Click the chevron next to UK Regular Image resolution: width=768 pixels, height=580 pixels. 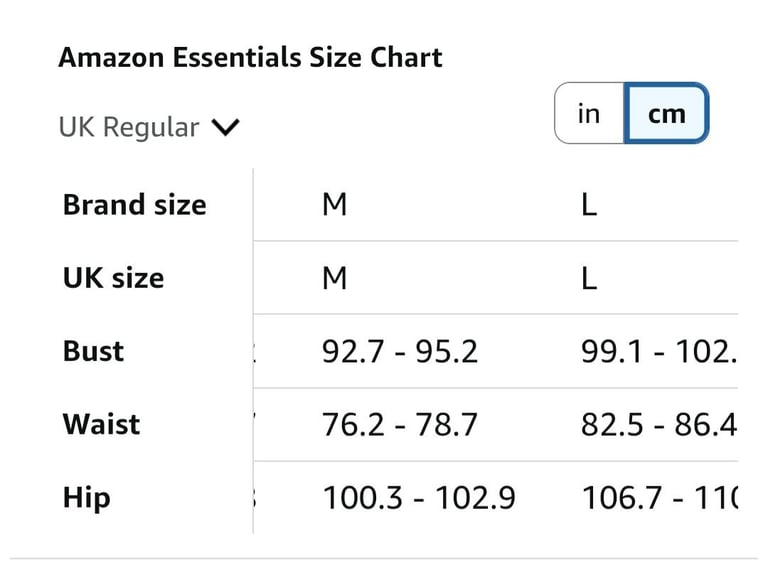(x=225, y=127)
